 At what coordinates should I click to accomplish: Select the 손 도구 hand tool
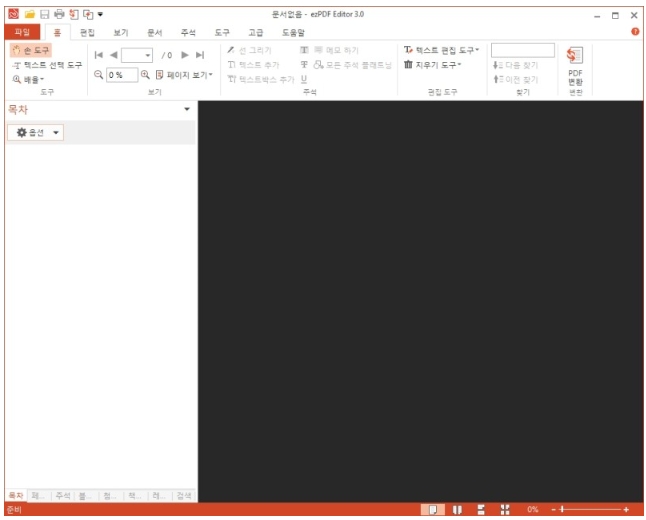tap(31, 50)
